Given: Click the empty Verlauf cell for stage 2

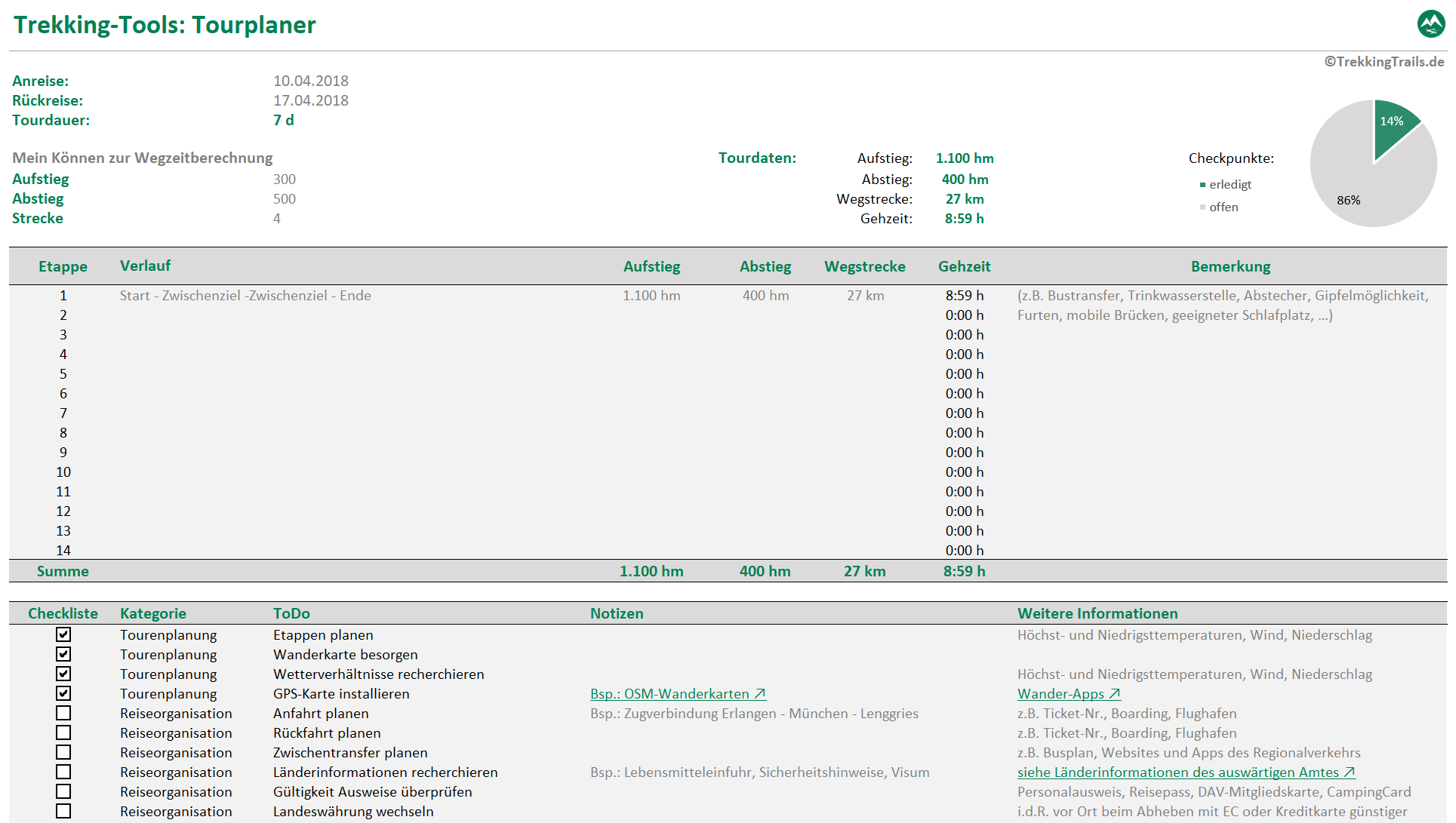Looking at the screenshot, I should (x=245, y=315).
